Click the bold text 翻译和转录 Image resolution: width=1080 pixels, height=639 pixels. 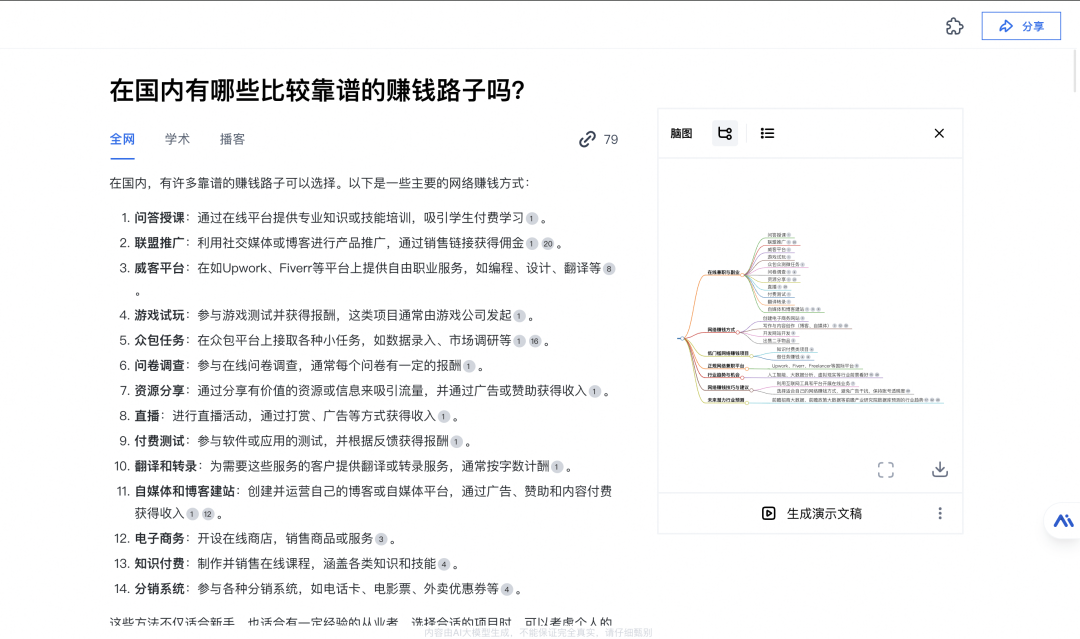coord(165,466)
